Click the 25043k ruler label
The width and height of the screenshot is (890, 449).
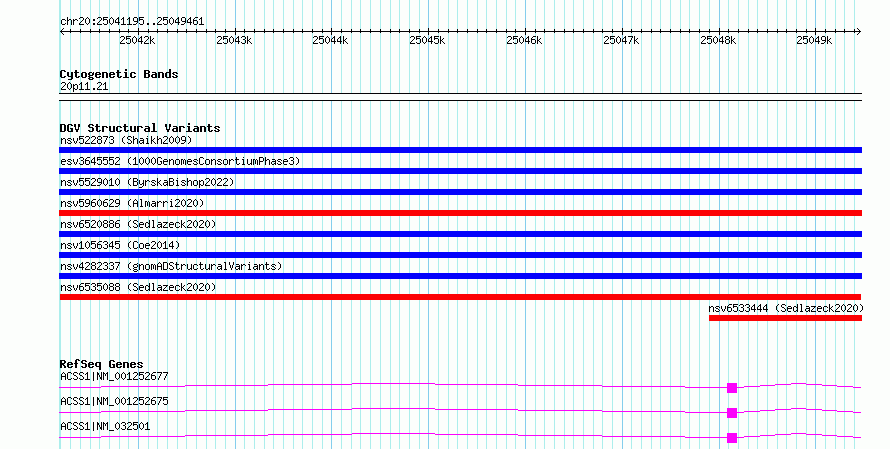pyautogui.click(x=234, y=40)
